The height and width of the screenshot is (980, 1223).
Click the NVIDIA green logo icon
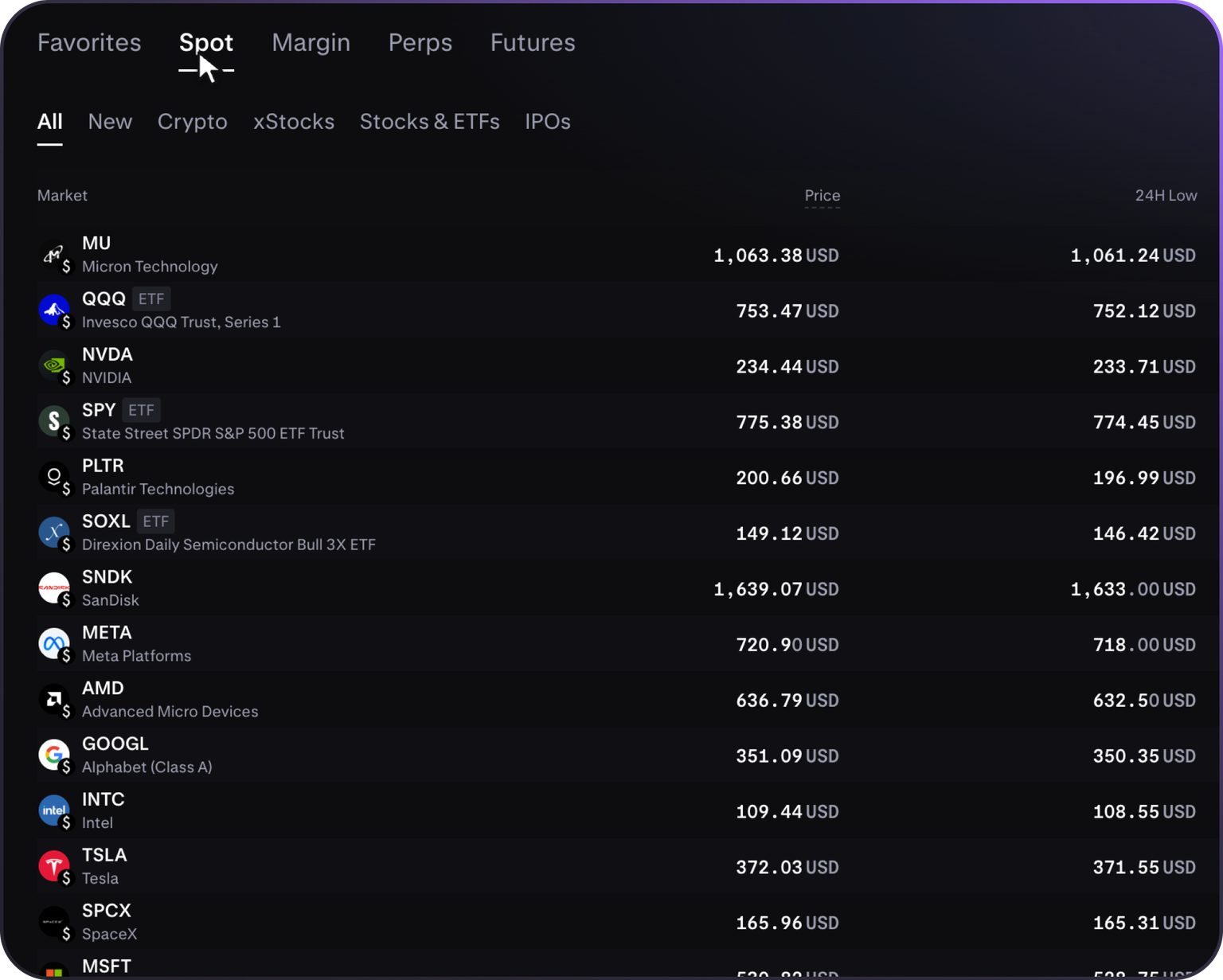coord(53,366)
